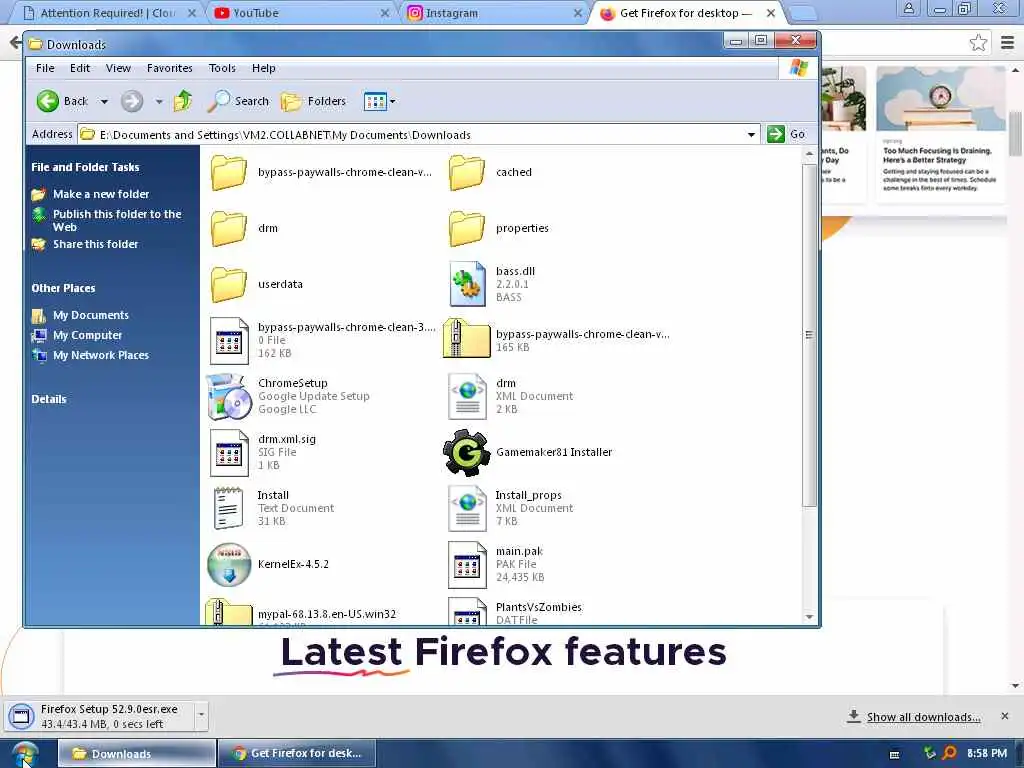Switch to the Instagram browser tab

tap(493, 13)
